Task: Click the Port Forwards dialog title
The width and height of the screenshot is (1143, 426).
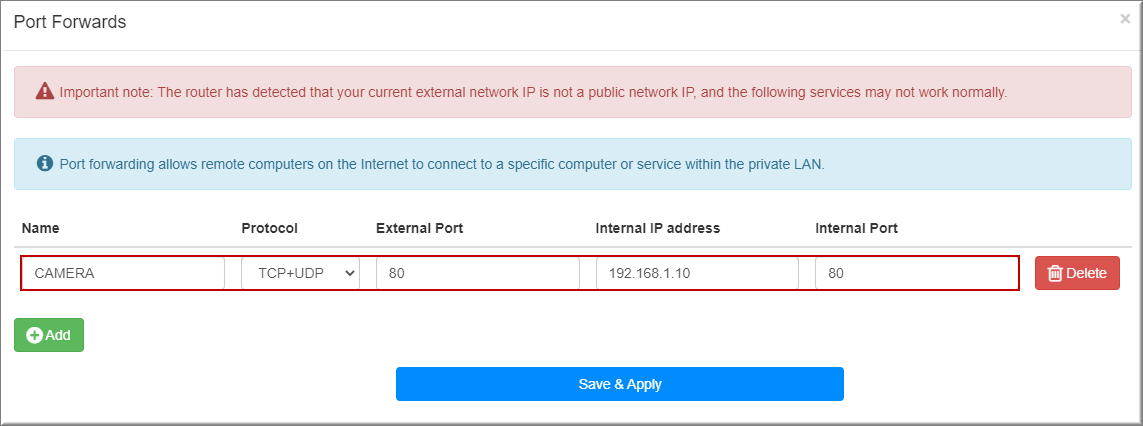Action: point(70,22)
